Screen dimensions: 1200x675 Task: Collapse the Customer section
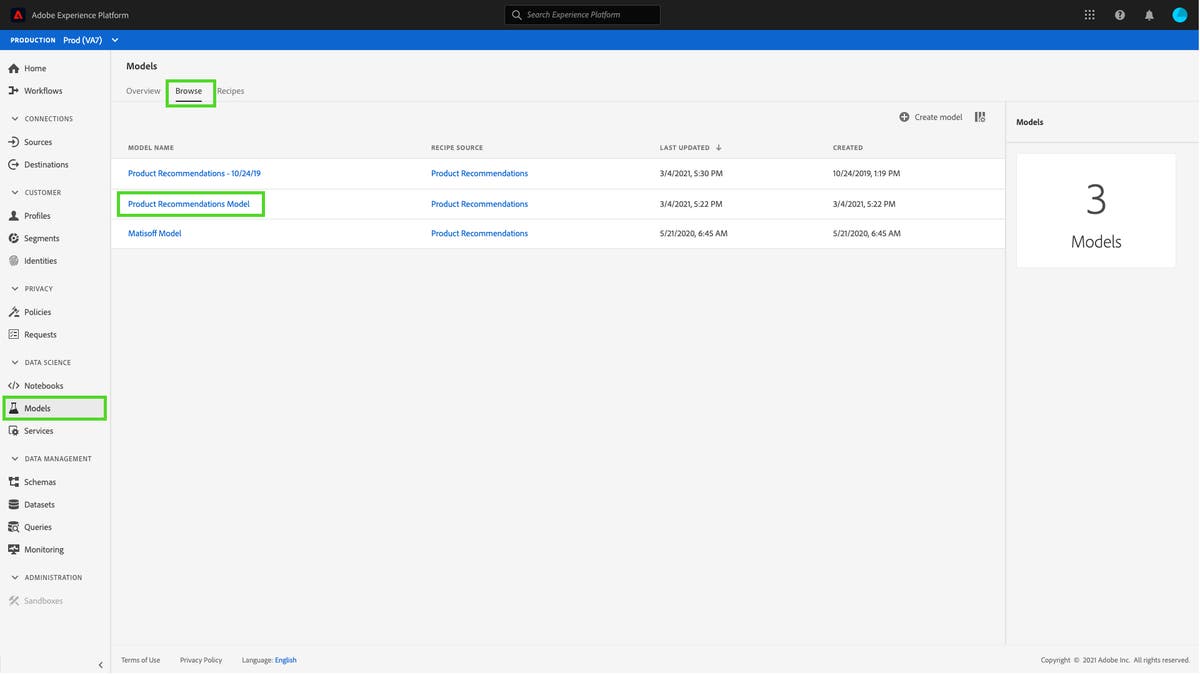pos(14,193)
